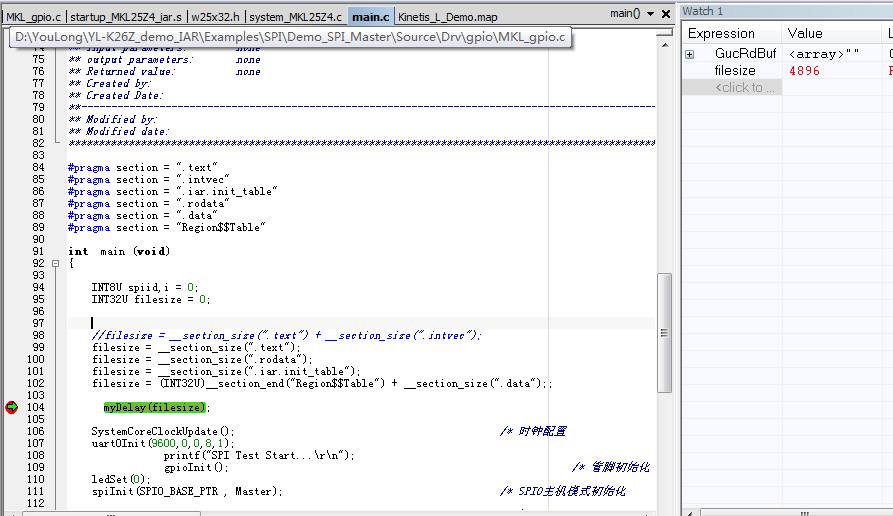The width and height of the screenshot is (893, 516).
Task: Collapse the main function fold marker
Action: [55, 264]
